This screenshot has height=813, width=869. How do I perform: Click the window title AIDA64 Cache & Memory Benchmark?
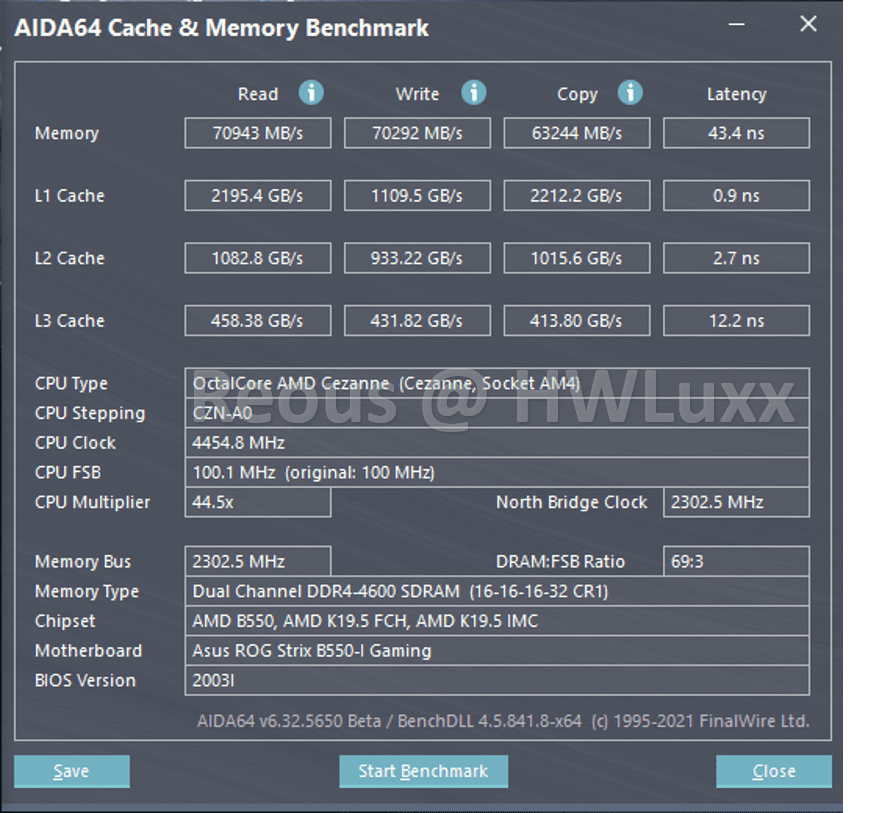222,28
